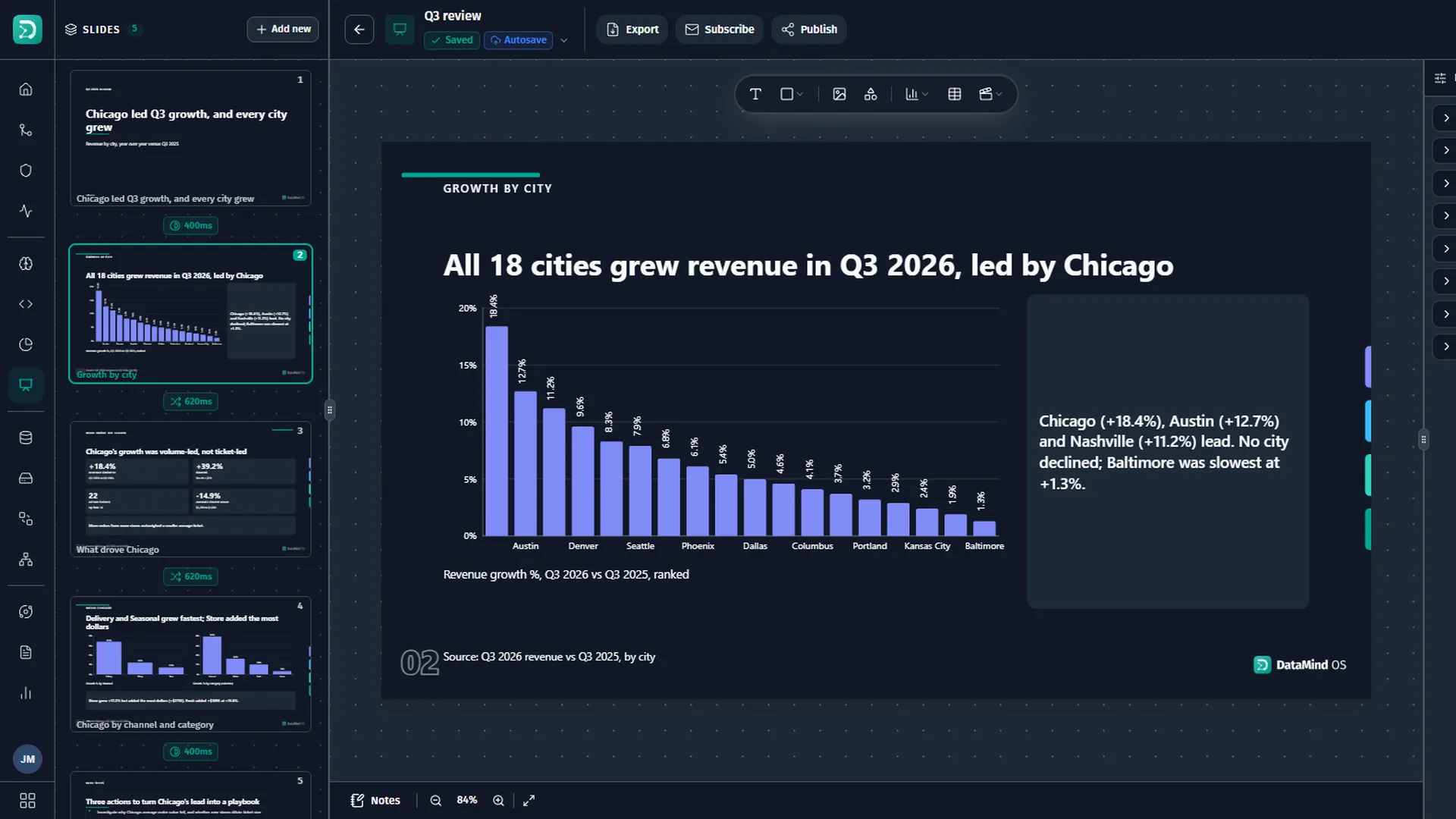Insert a table using the table tool
1456x819 pixels.
tap(955, 94)
